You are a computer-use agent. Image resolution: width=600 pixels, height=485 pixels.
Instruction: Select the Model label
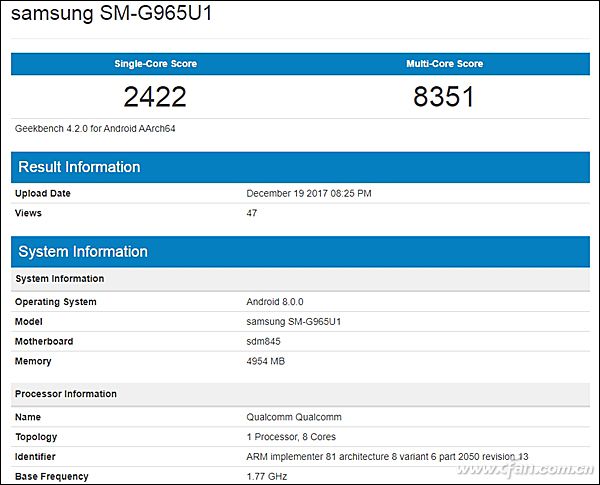[x=28, y=322]
